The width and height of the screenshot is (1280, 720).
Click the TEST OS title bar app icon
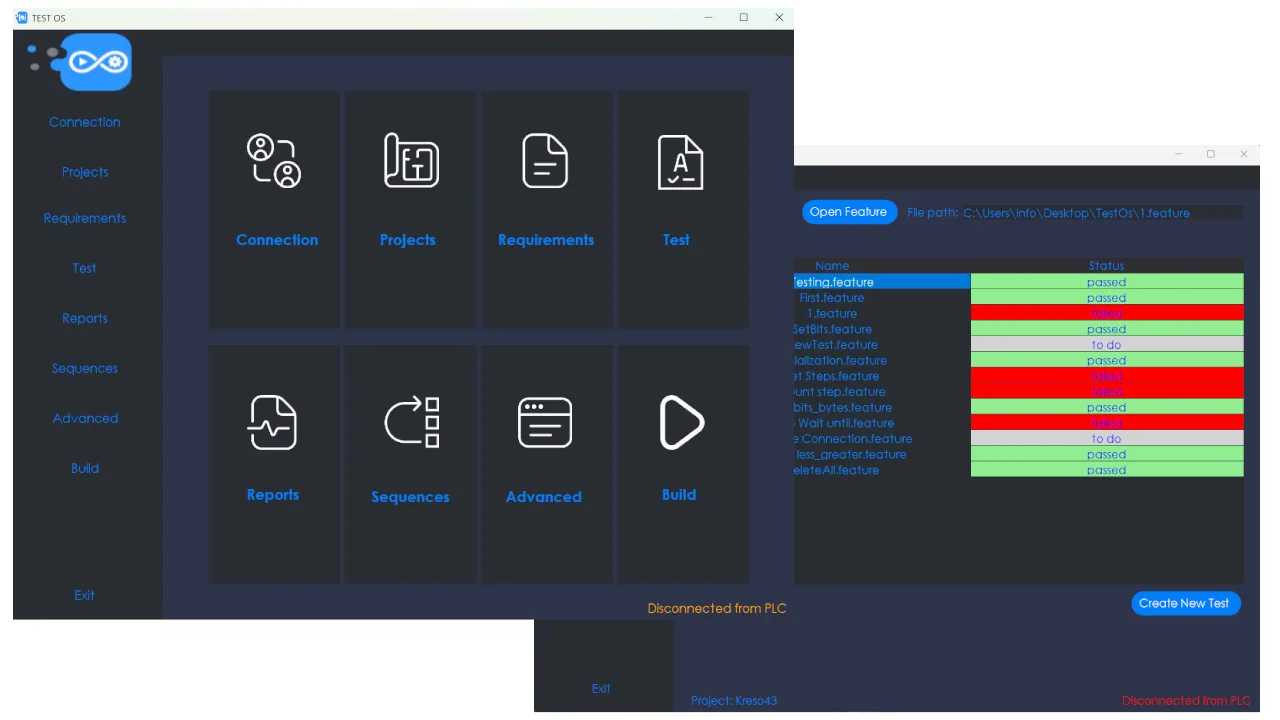coord(22,18)
